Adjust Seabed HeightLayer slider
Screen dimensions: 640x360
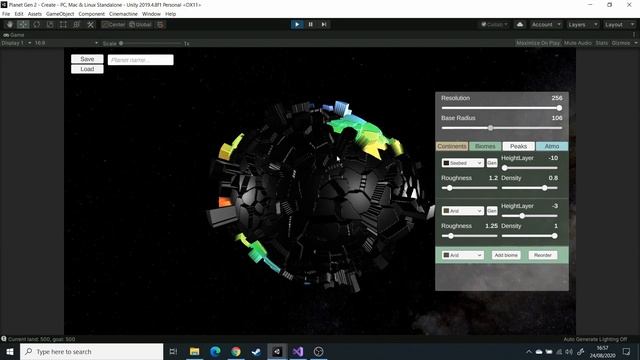click(x=529, y=168)
